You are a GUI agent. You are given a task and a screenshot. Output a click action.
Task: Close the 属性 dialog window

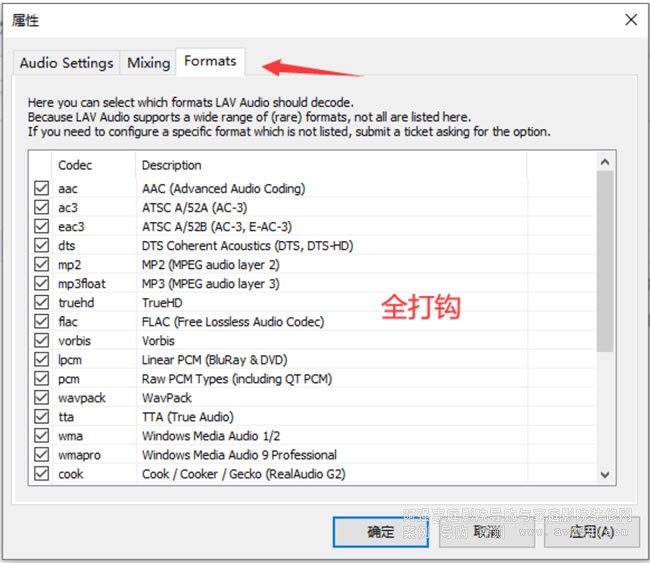tap(630, 19)
